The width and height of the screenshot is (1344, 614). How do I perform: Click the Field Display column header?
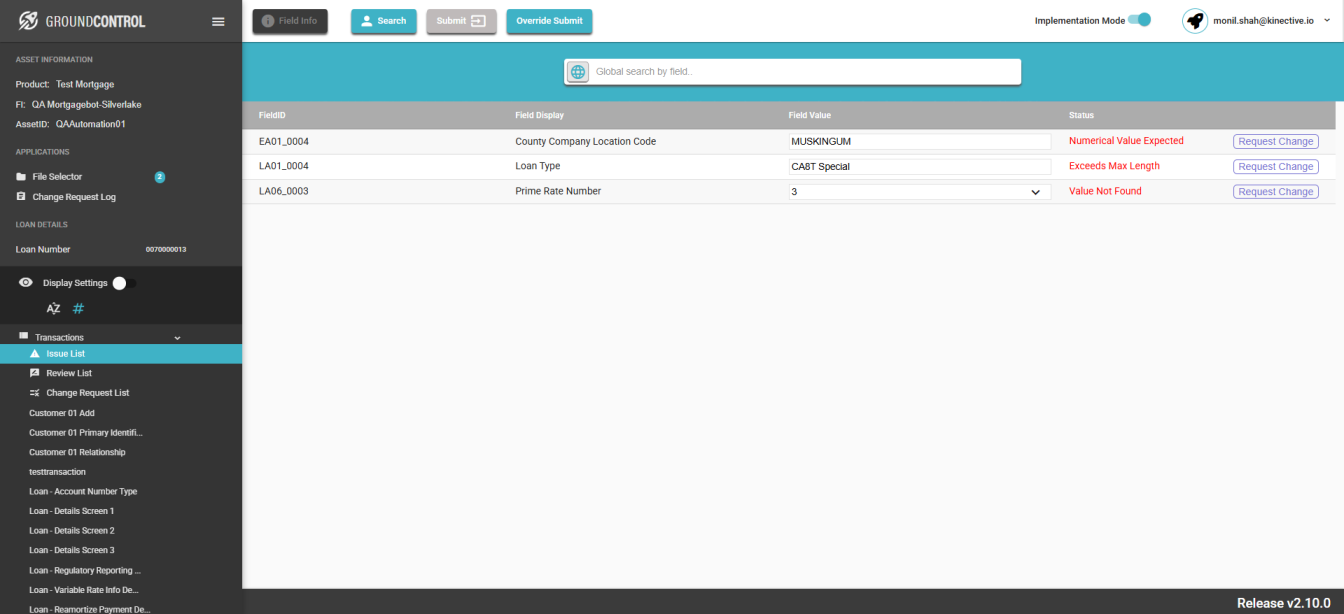pos(539,116)
